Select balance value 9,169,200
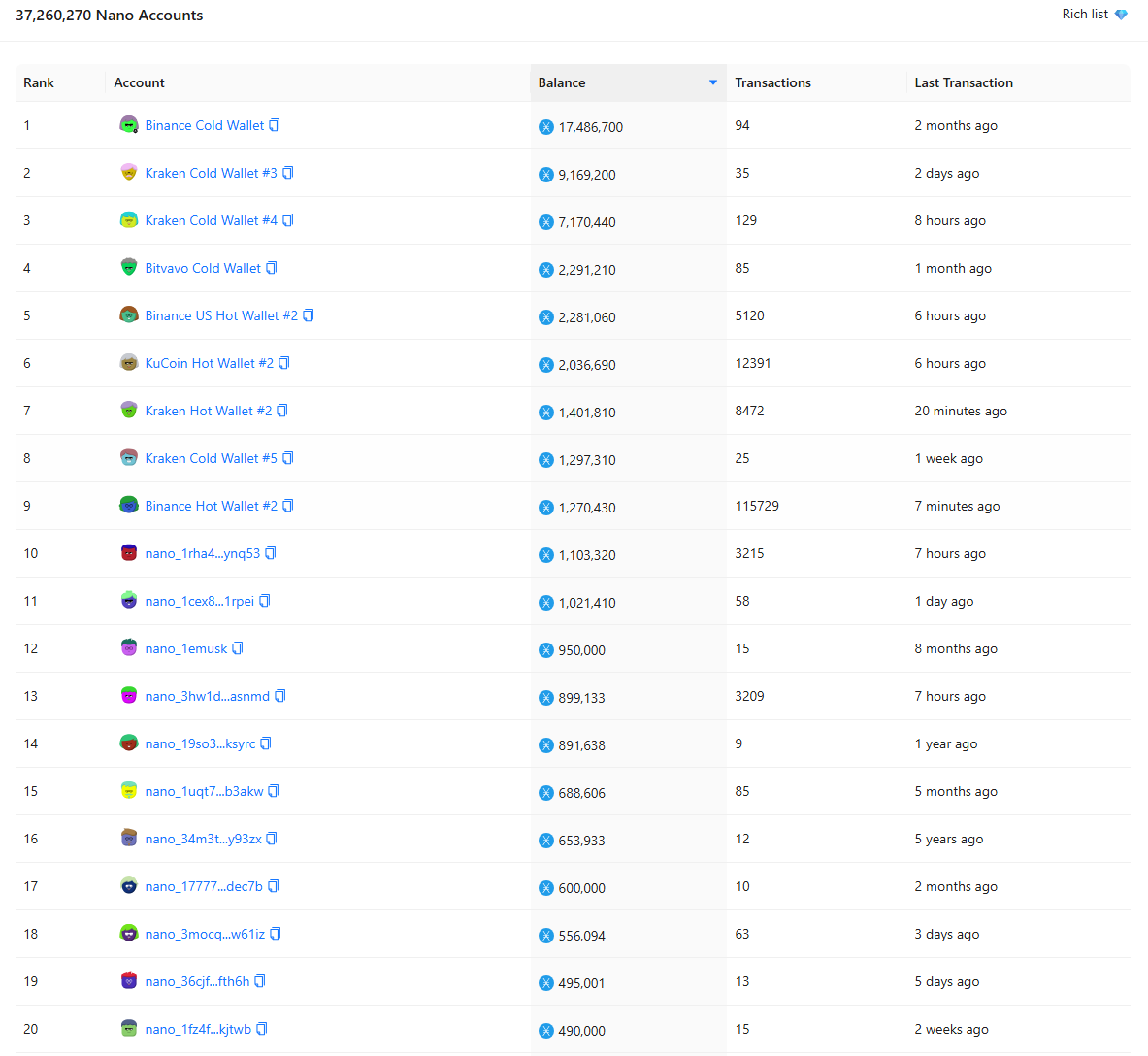Viewport: 1148px width, 1056px height. click(x=587, y=175)
